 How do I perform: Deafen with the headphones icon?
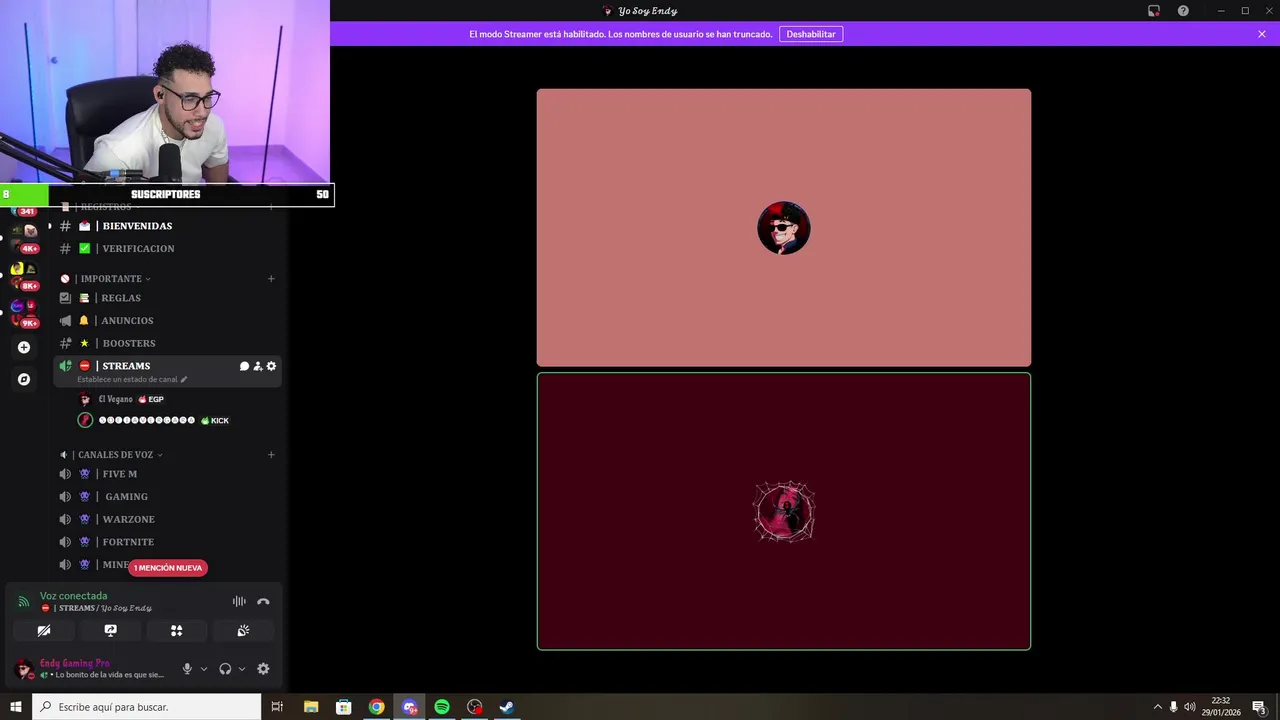tap(225, 669)
